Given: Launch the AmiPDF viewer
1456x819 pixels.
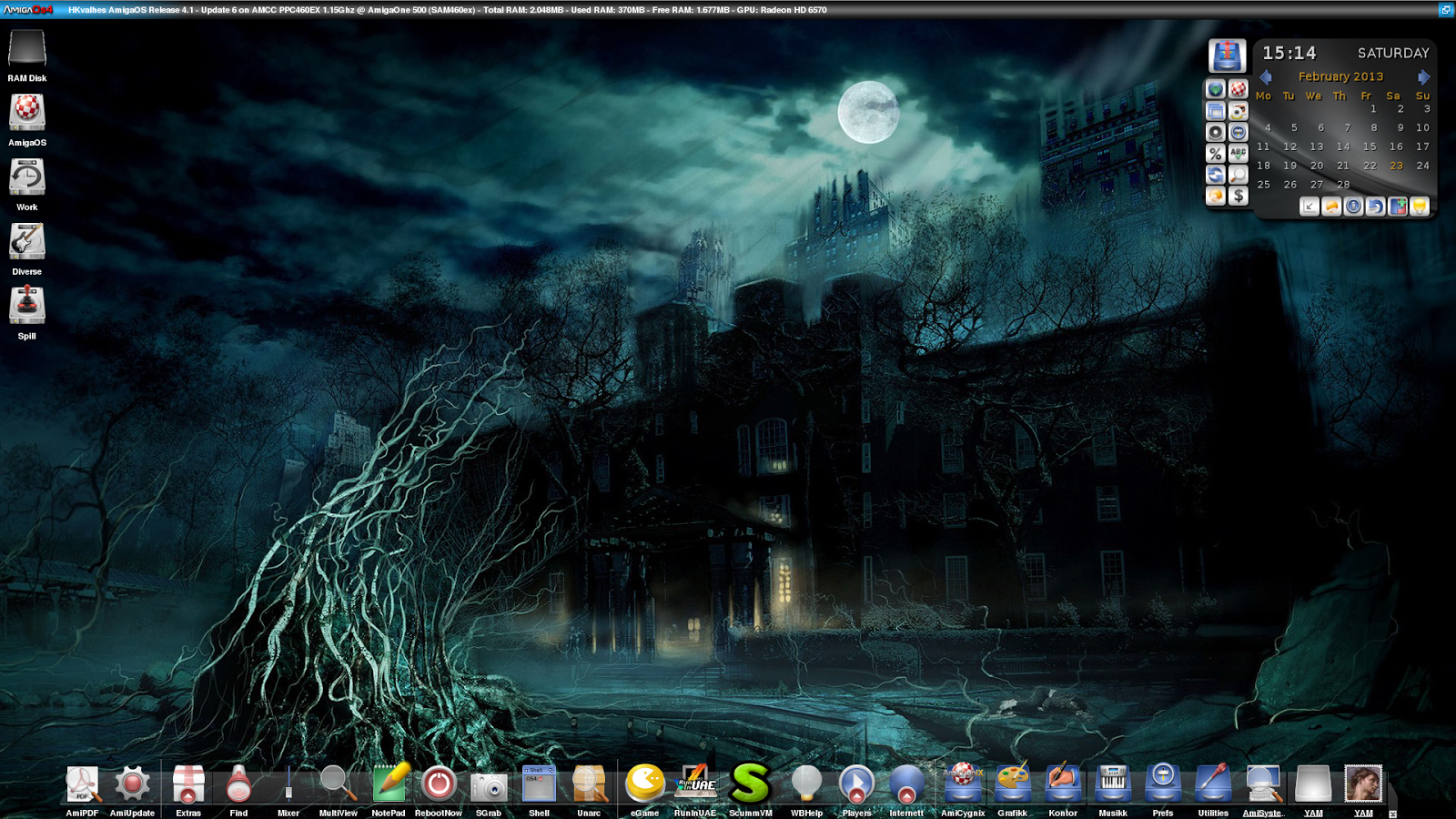Looking at the screenshot, I should pyautogui.click(x=82, y=784).
